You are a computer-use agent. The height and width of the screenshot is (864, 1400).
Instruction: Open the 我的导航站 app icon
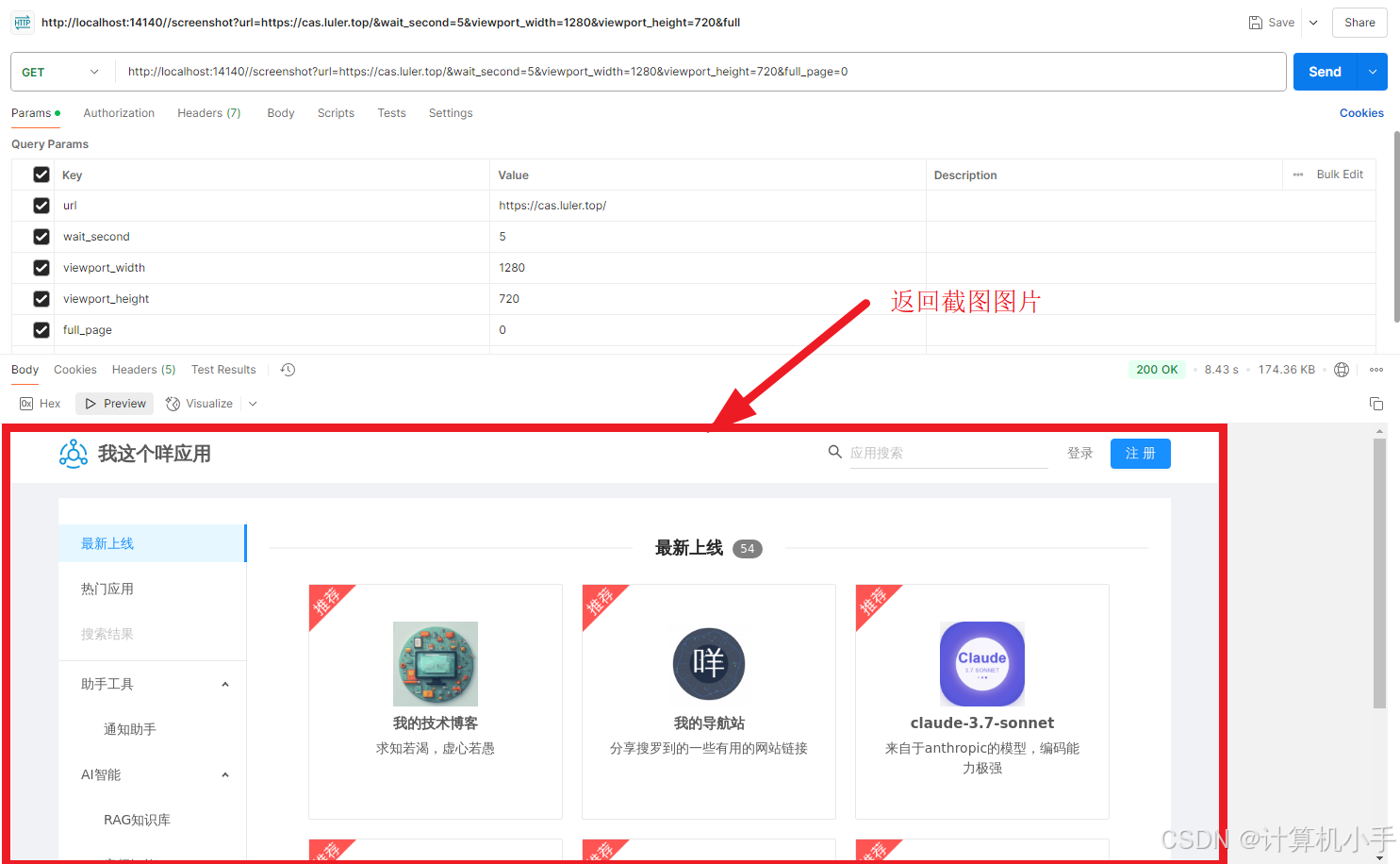(709, 664)
